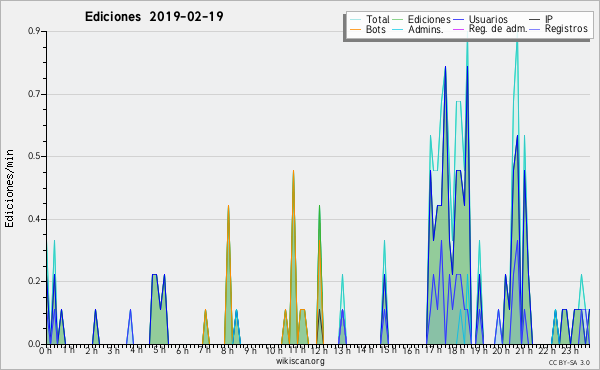Click the 23 h axis label

(x=570, y=350)
